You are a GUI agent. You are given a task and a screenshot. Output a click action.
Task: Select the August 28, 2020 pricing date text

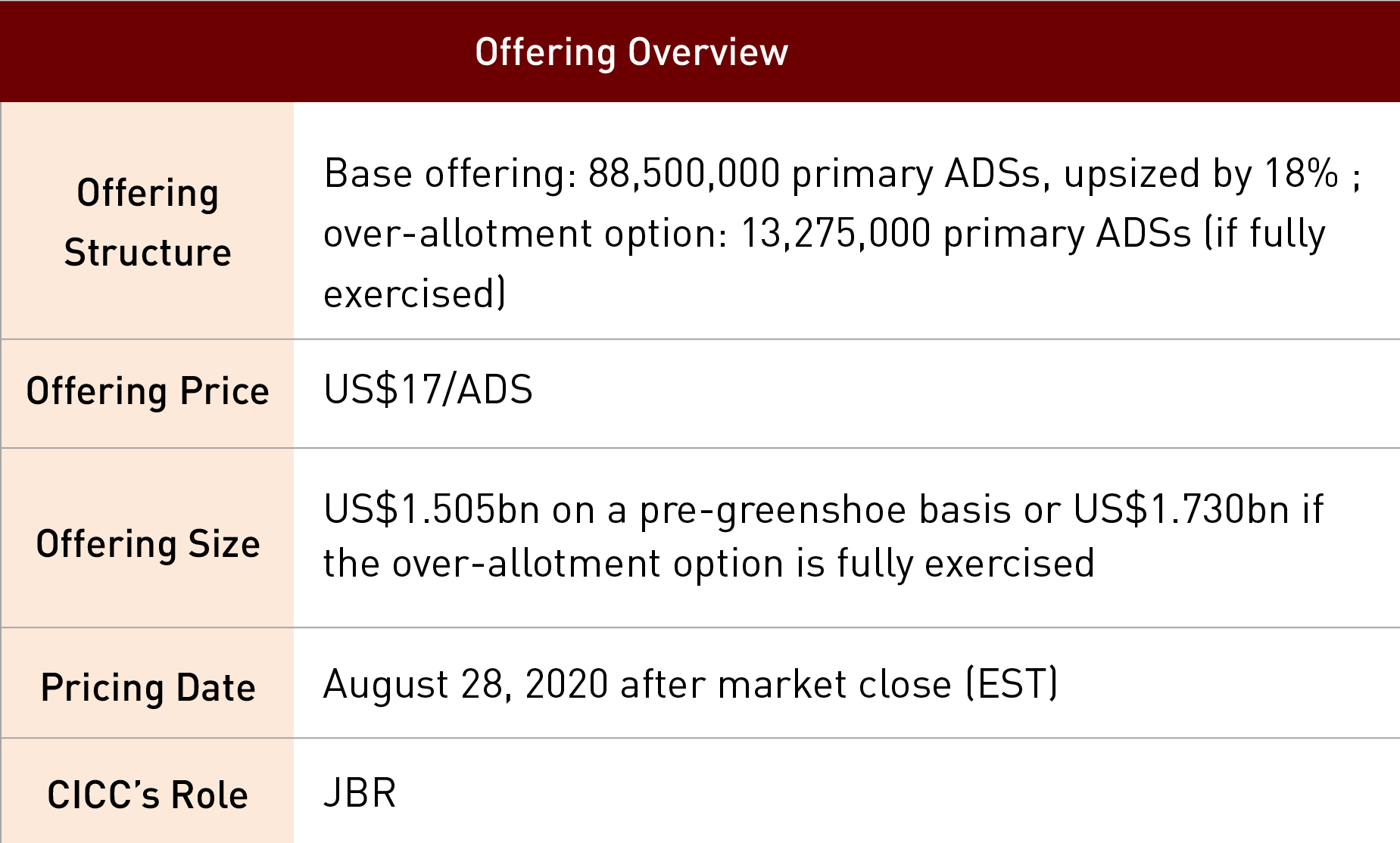[466, 684]
